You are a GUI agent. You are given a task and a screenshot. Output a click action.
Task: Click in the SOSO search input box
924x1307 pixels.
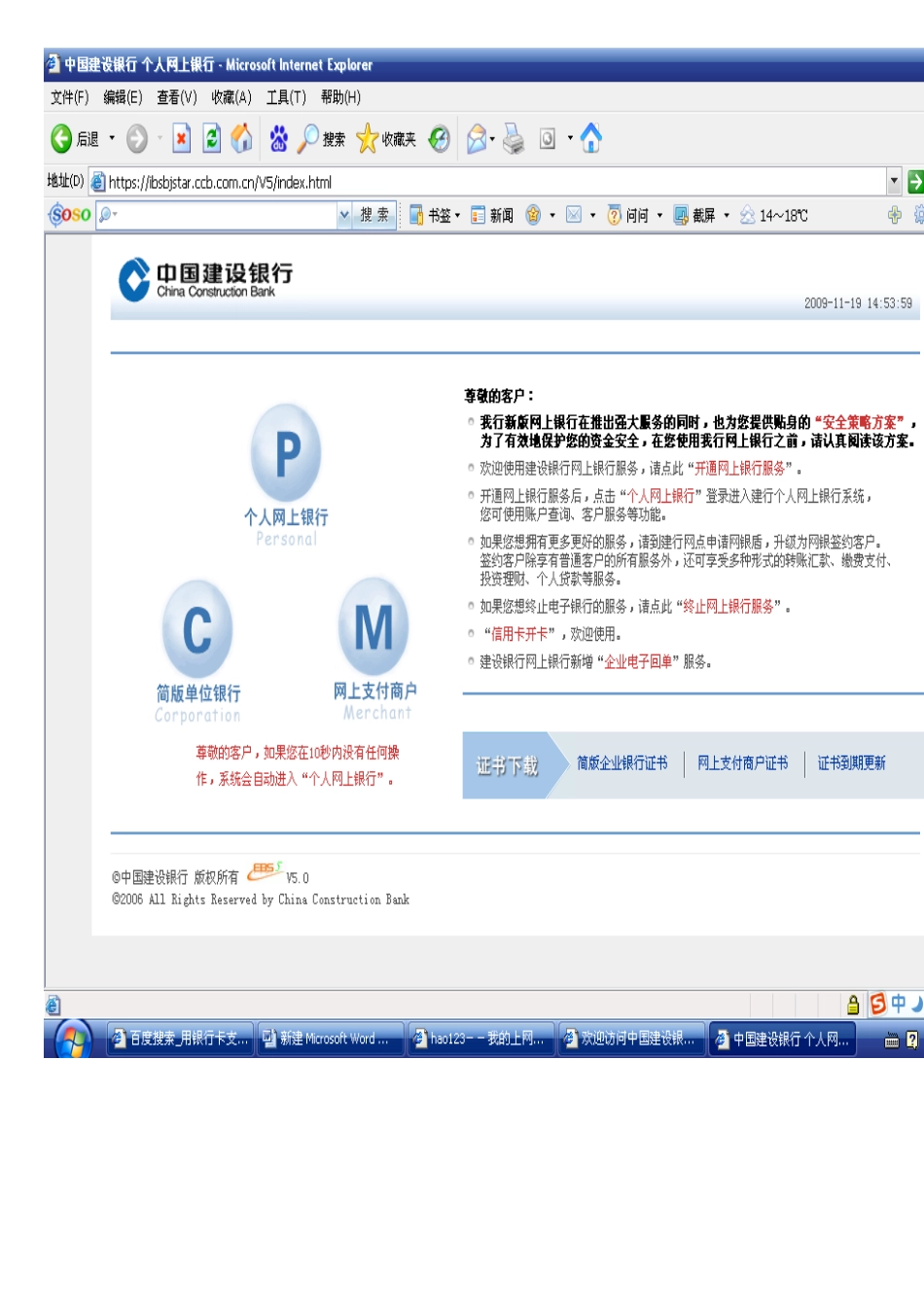[217, 215]
